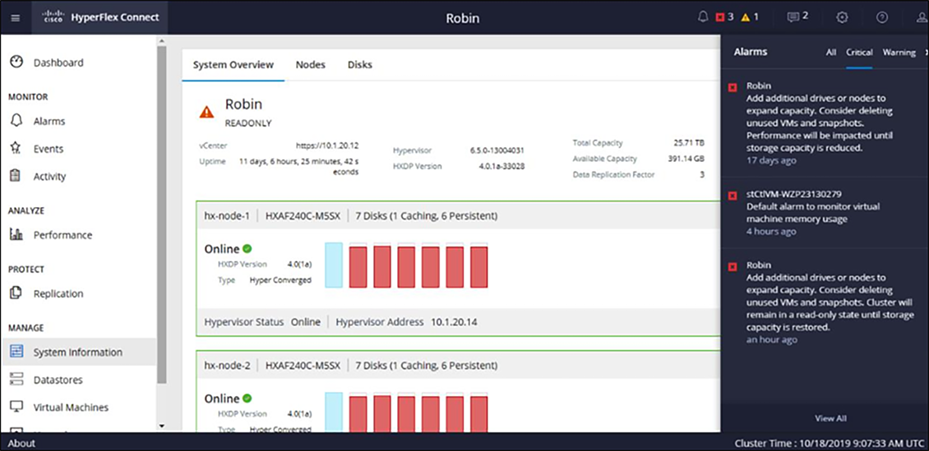Open the help question mark icon
This screenshot has width=929, height=451.
click(882, 18)
